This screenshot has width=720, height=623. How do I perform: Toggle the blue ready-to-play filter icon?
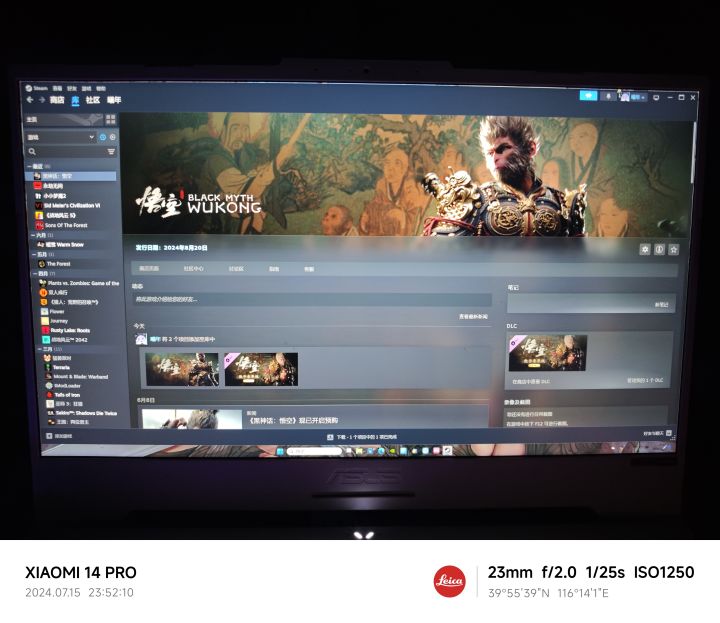pyautogui.click(x=103, y=137)
